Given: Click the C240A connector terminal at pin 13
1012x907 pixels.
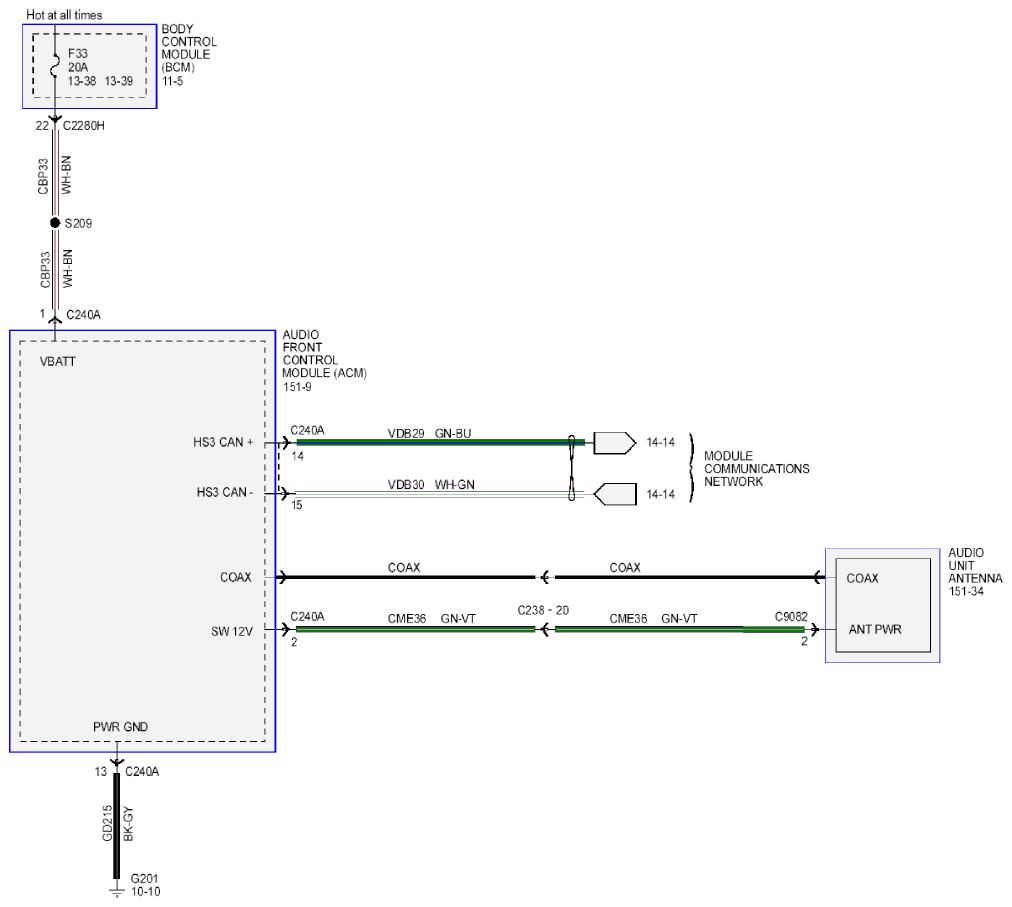Looking at the screenshot, I should [117, 764].
